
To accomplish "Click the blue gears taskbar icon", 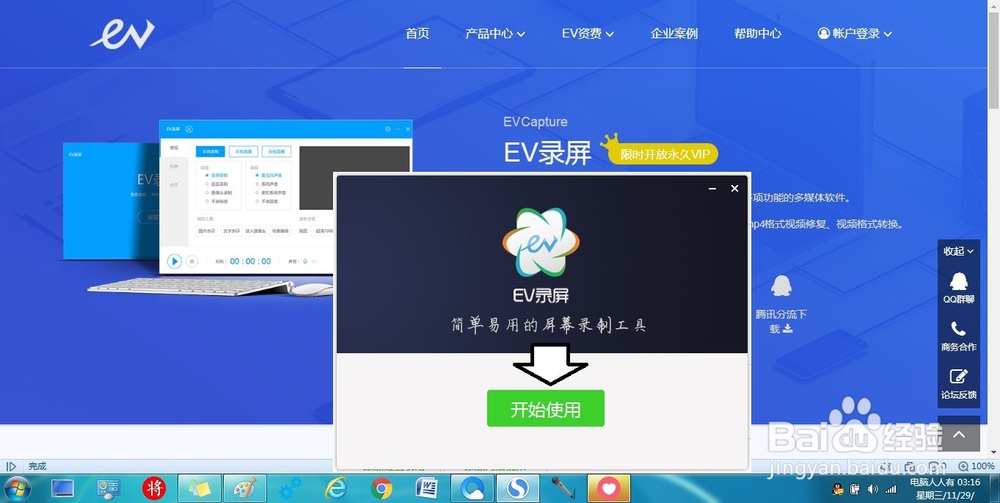I will tap(290, 489).
